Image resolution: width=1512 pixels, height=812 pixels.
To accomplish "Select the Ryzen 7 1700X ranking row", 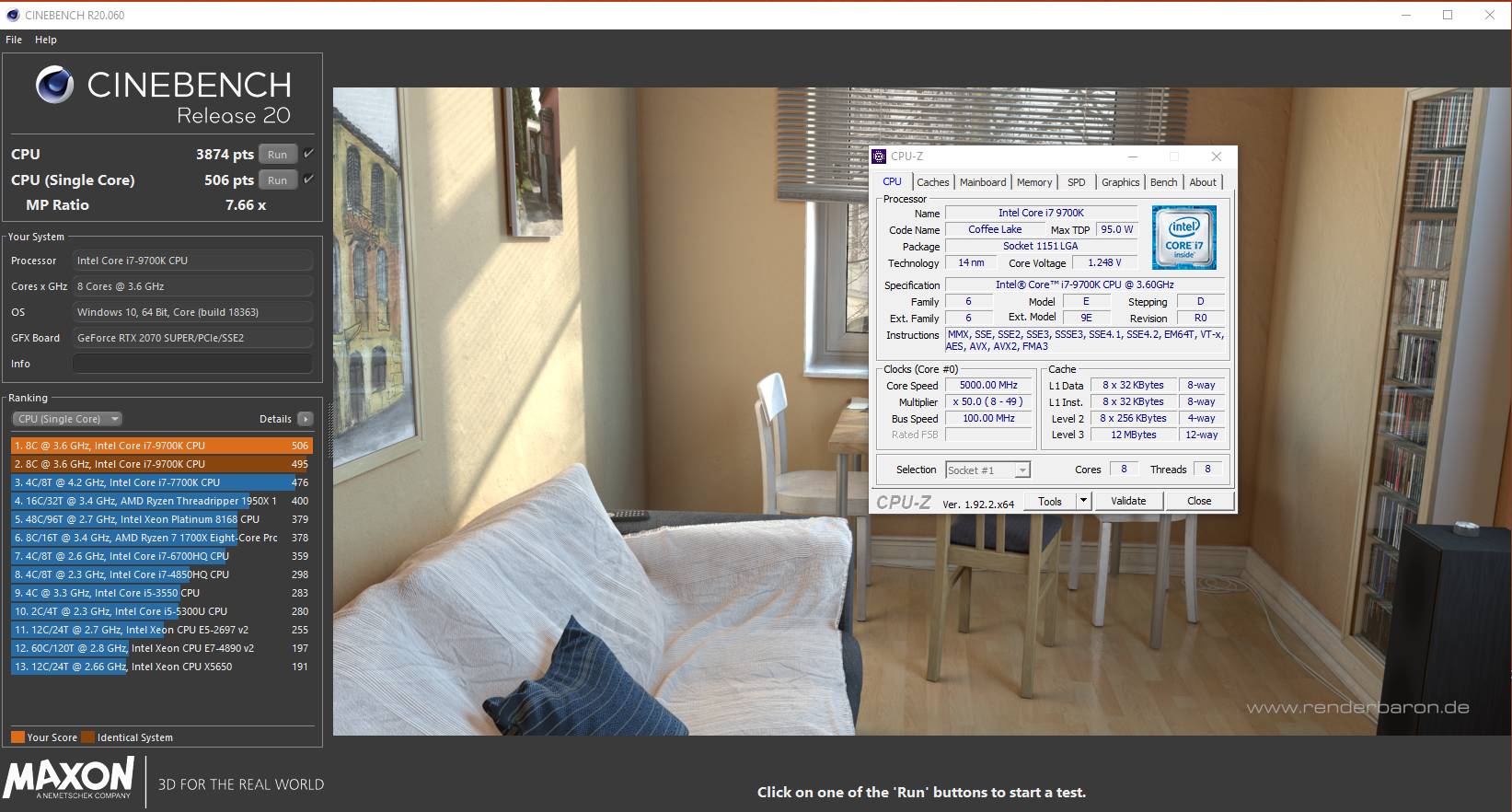I will point(162,538).
